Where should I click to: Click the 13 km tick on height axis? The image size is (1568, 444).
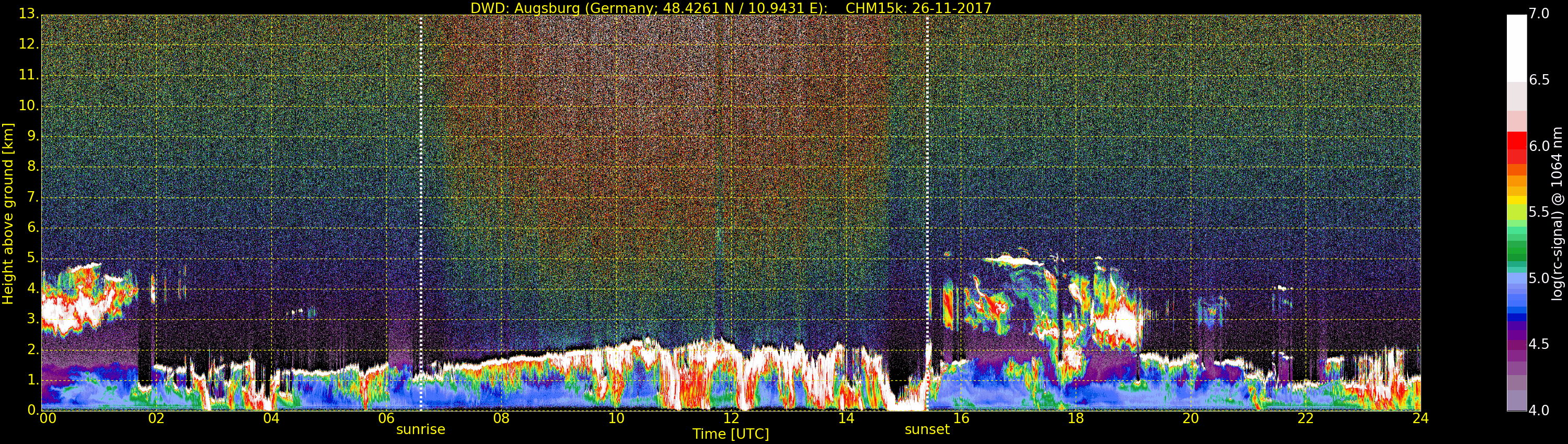click(x=28, y=14)
